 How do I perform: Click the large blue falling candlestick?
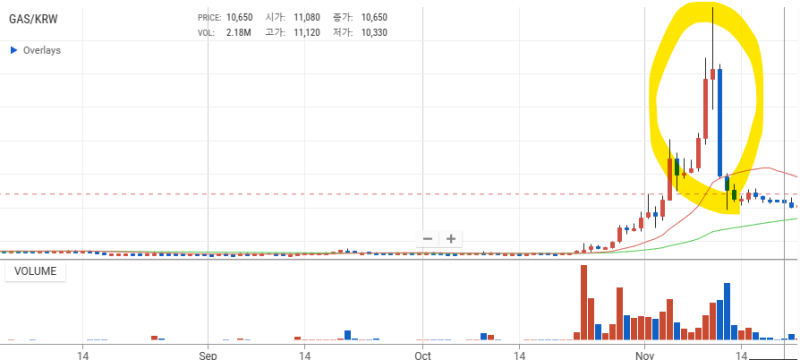pos(720,122)
